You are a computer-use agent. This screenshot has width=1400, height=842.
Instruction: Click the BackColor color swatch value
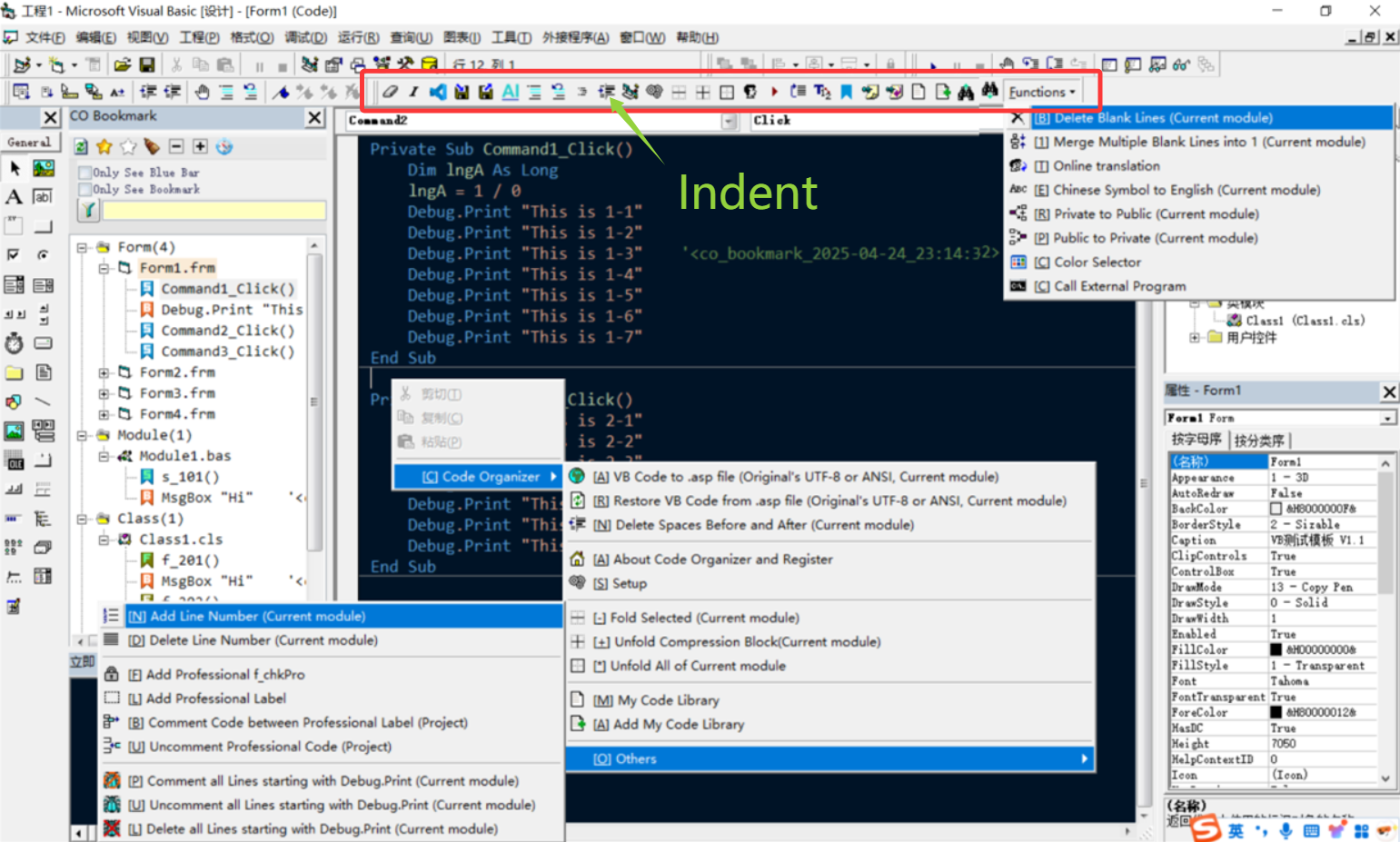point(1276,510)
